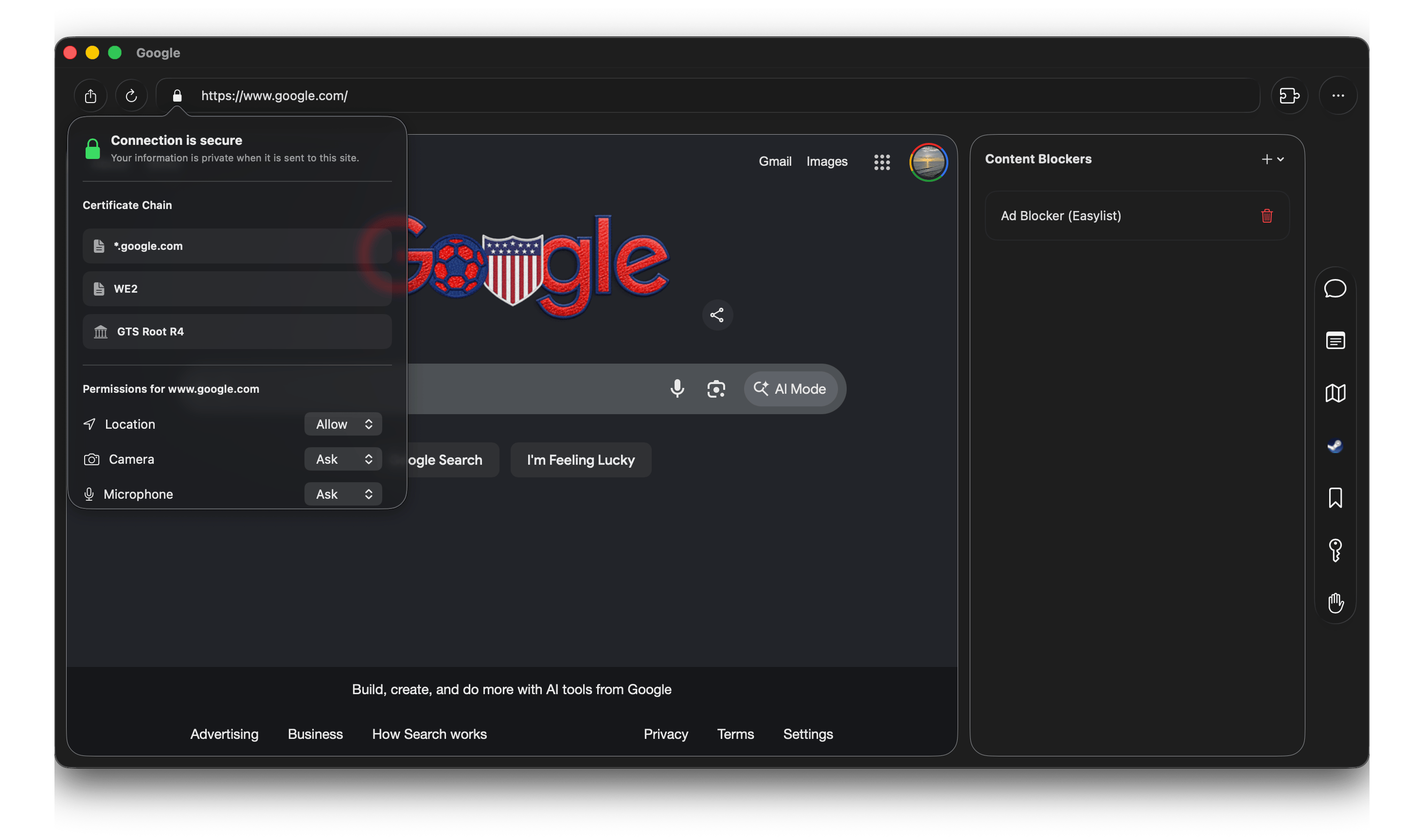Open the Google account profile picture
Screen dimensions: 1424x840
[x=928, y=162]
